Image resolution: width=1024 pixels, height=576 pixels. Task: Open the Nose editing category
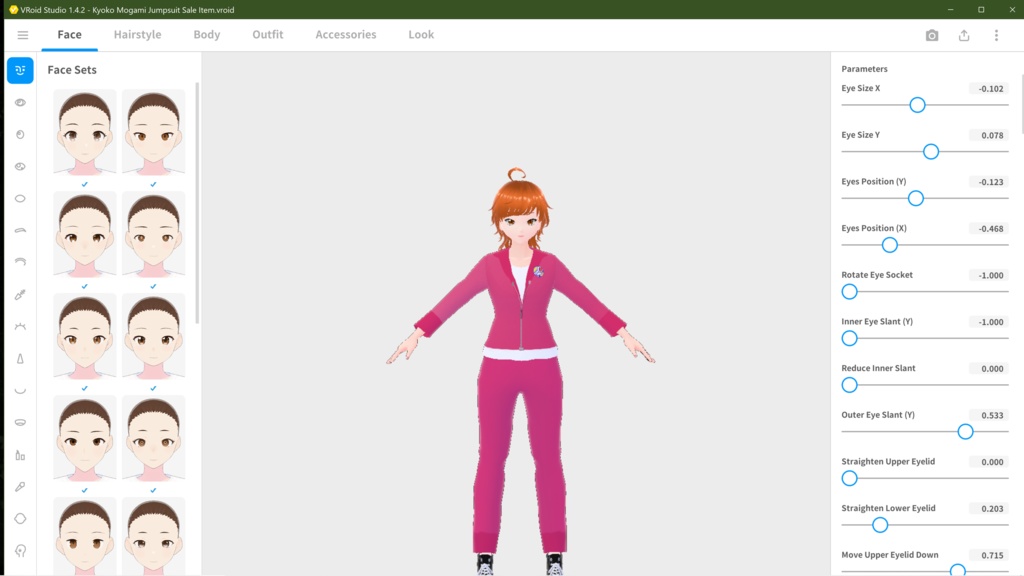20,358
